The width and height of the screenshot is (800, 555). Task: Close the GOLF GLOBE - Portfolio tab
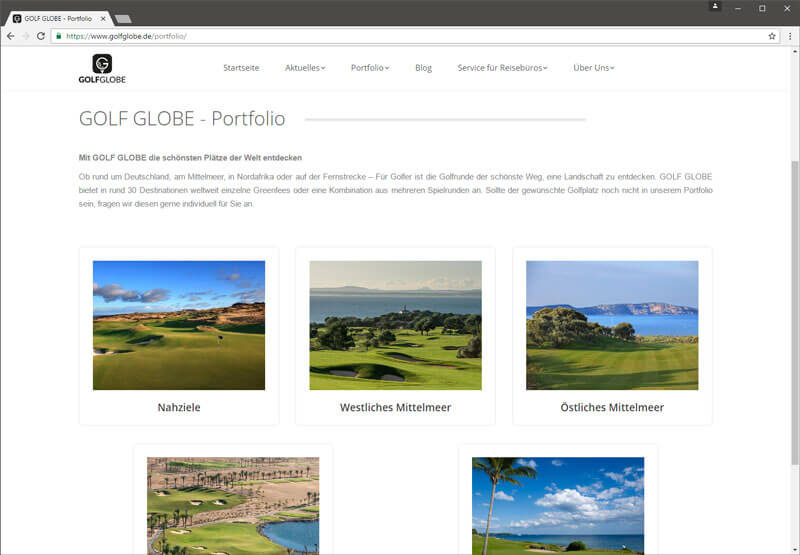[x=103, y=18]
